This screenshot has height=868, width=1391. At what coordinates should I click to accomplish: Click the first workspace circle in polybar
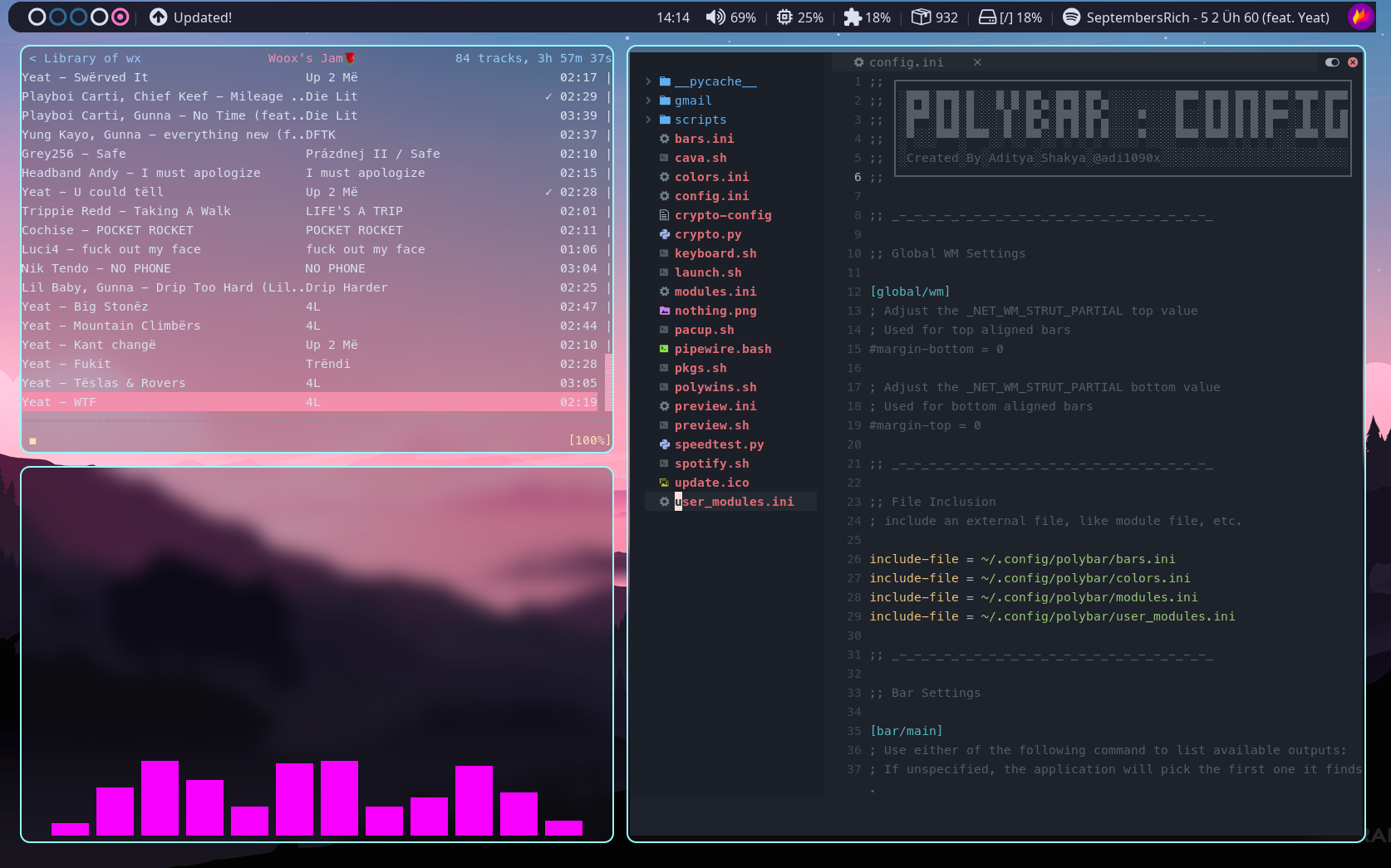coord(37,17)
